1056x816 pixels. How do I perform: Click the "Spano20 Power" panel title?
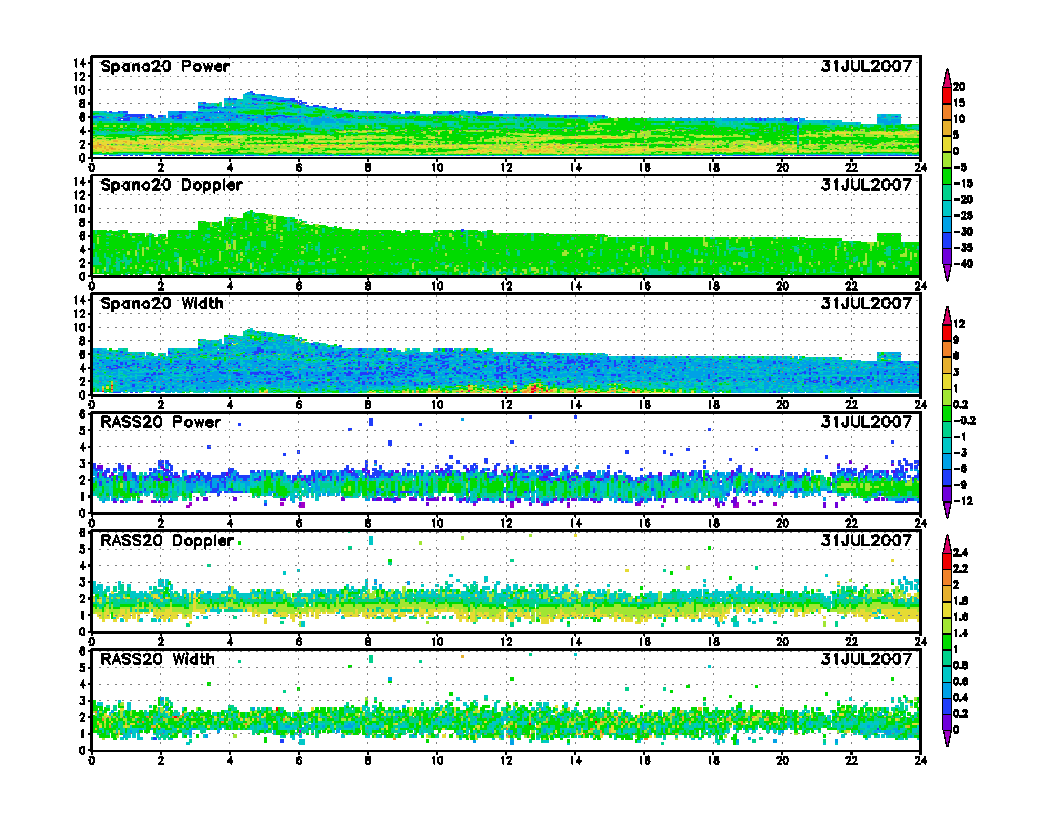pos(165,67)
